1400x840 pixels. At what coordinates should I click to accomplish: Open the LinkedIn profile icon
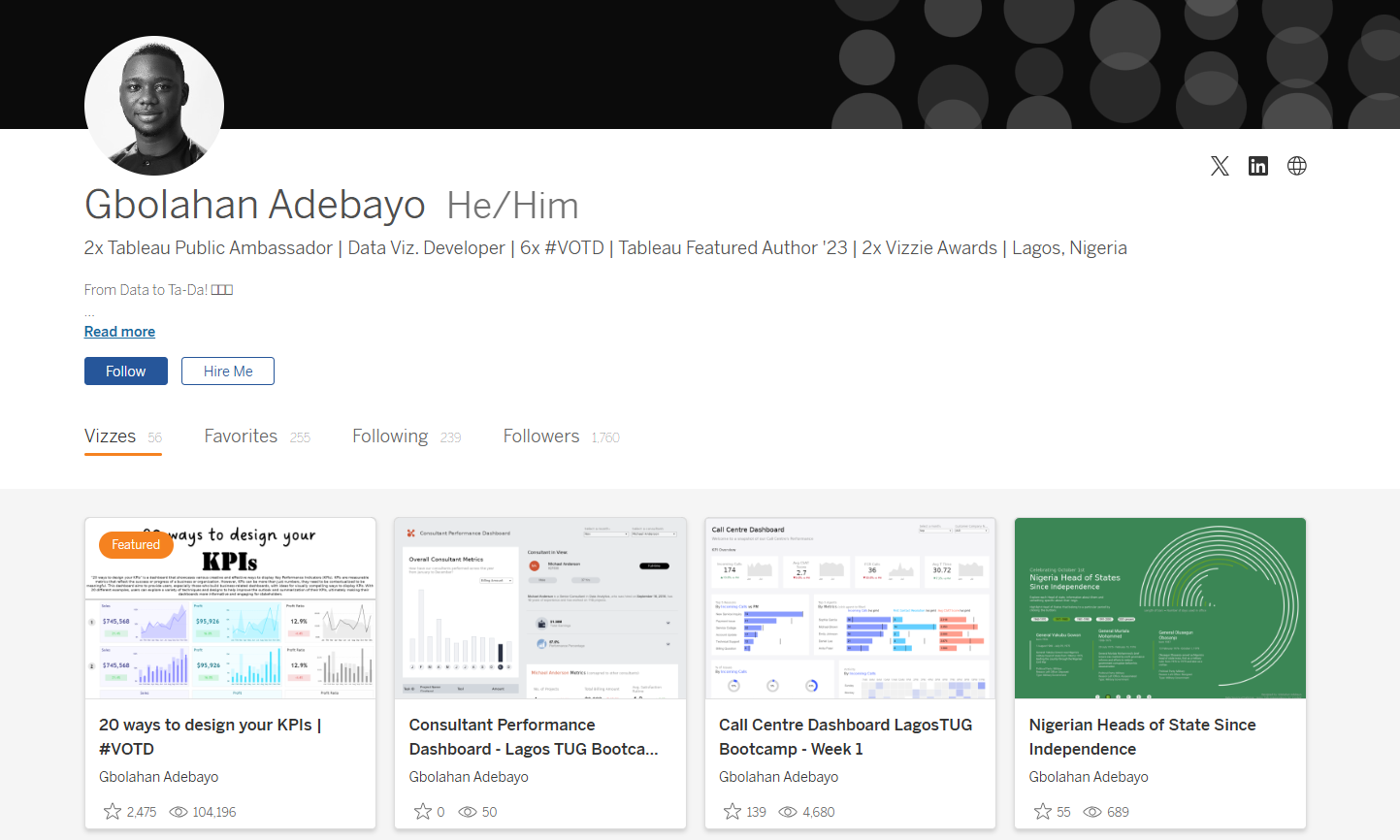(1258, 166)
